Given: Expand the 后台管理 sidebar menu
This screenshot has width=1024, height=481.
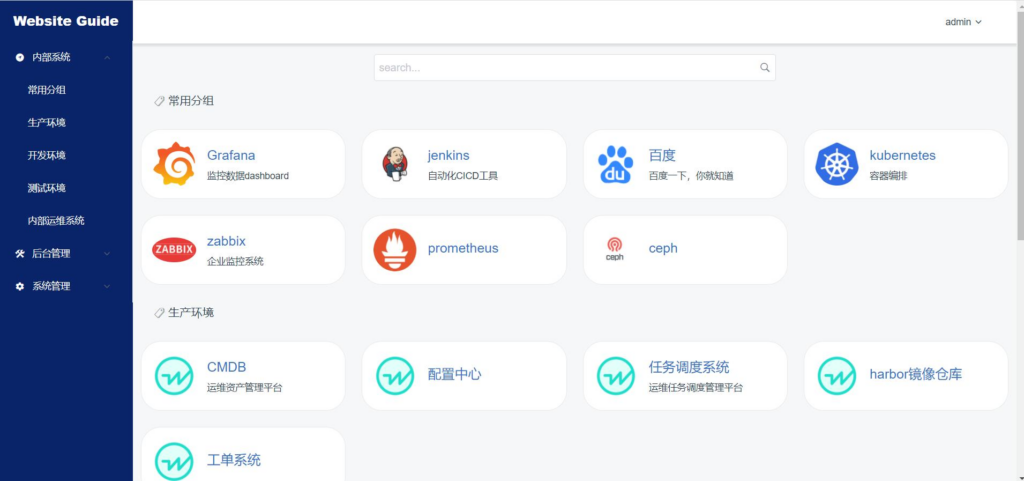Looking at the screenshot, I should coord(66,253).
